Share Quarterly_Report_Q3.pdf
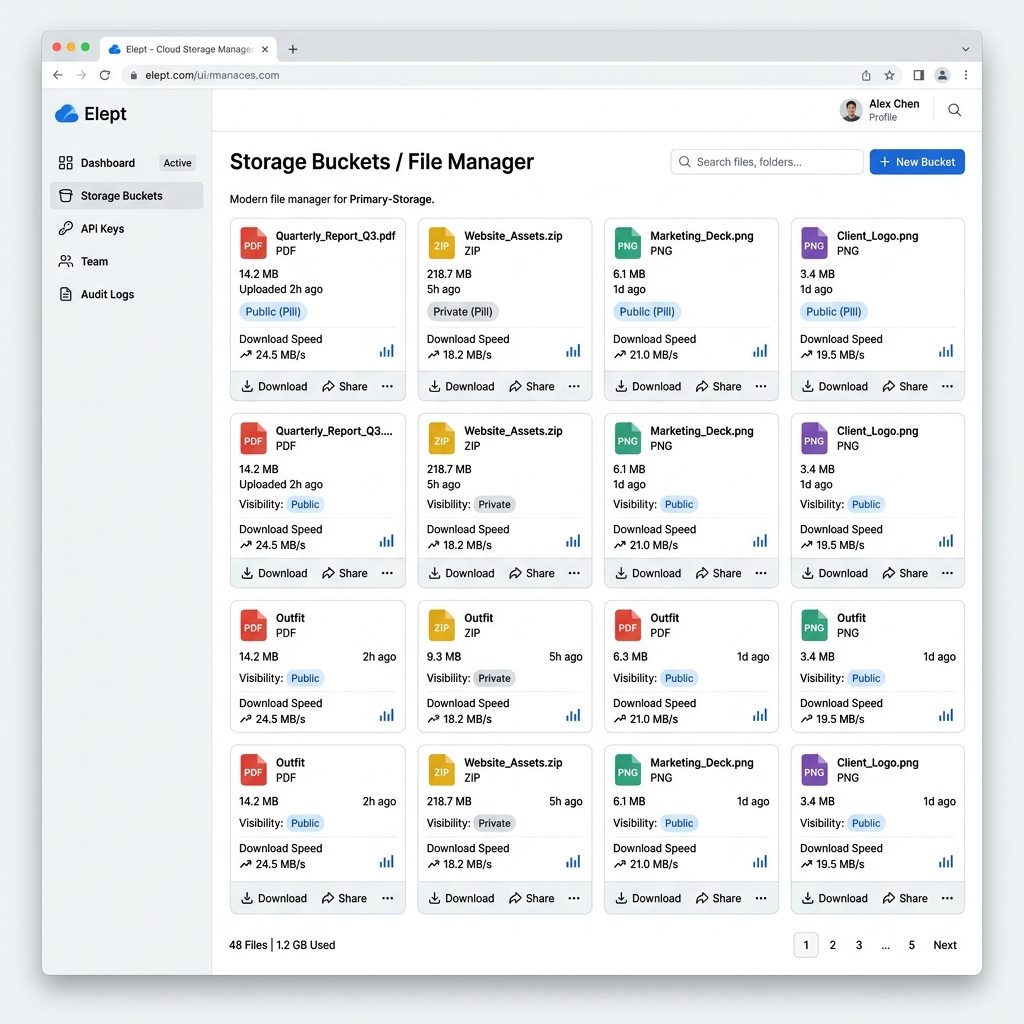1024x1024 pixels. point(345,387)
